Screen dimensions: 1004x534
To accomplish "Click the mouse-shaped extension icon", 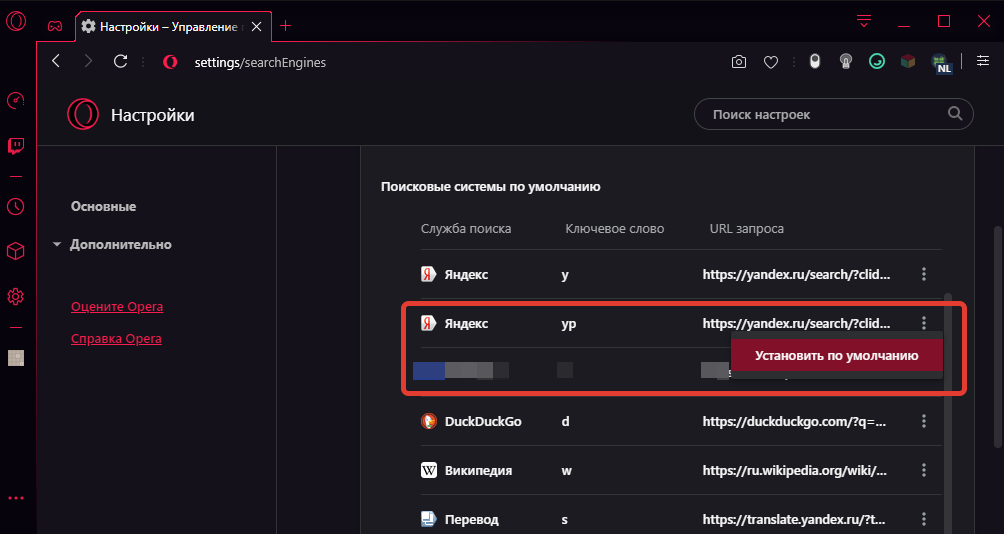I will tap(814, 61).
